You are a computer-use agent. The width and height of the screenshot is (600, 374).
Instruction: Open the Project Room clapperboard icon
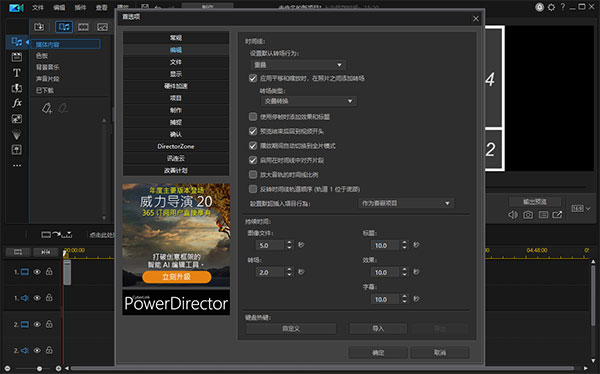(16, 57)
